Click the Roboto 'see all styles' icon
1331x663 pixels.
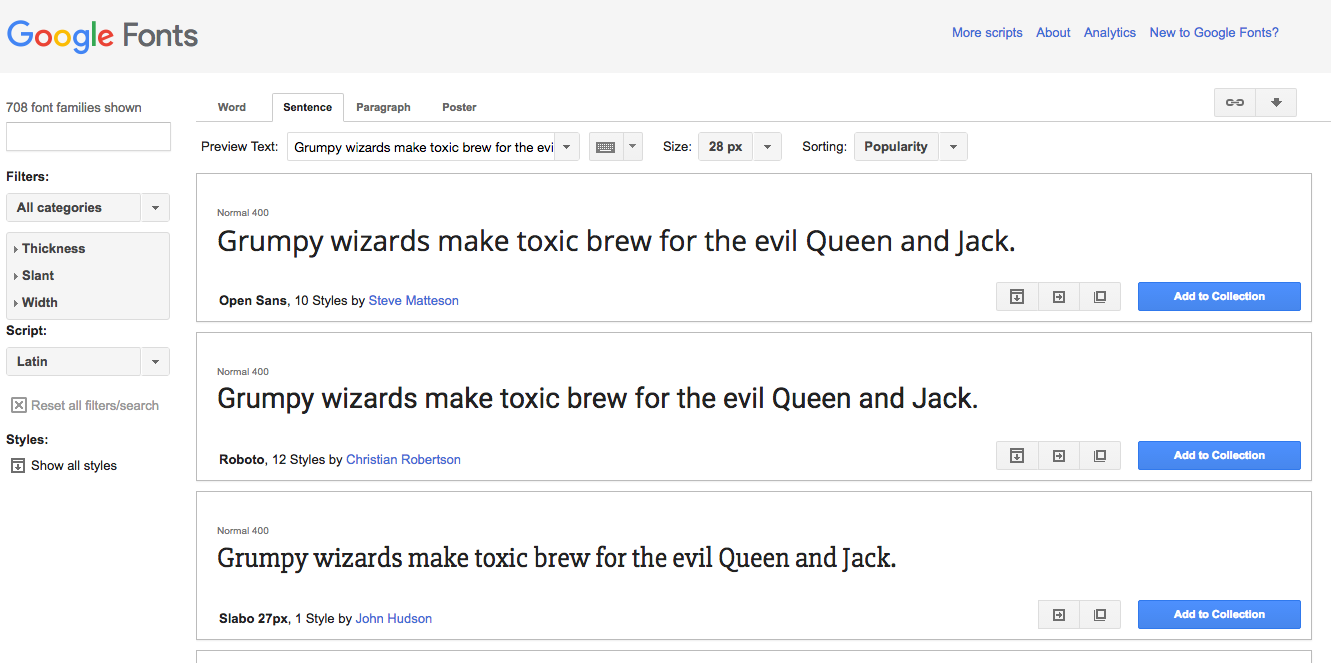pos(1017,456)
